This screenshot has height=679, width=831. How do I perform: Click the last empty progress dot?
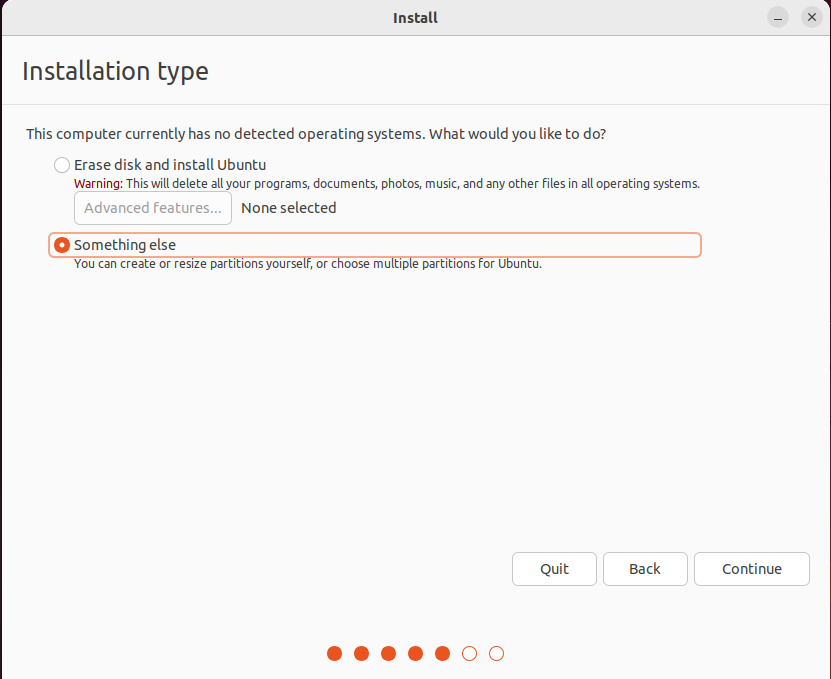point(497,654)
